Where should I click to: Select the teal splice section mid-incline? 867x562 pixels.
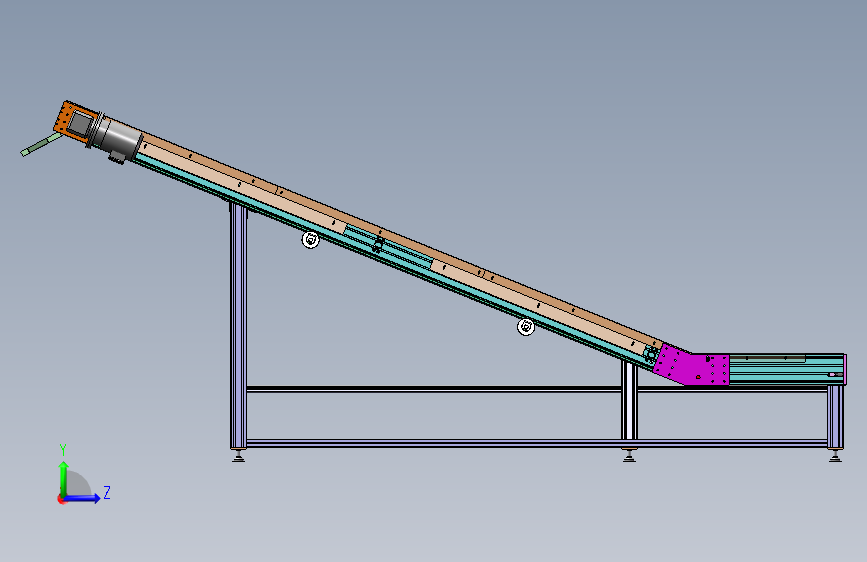pyautogui.click(x=388, y=248)
